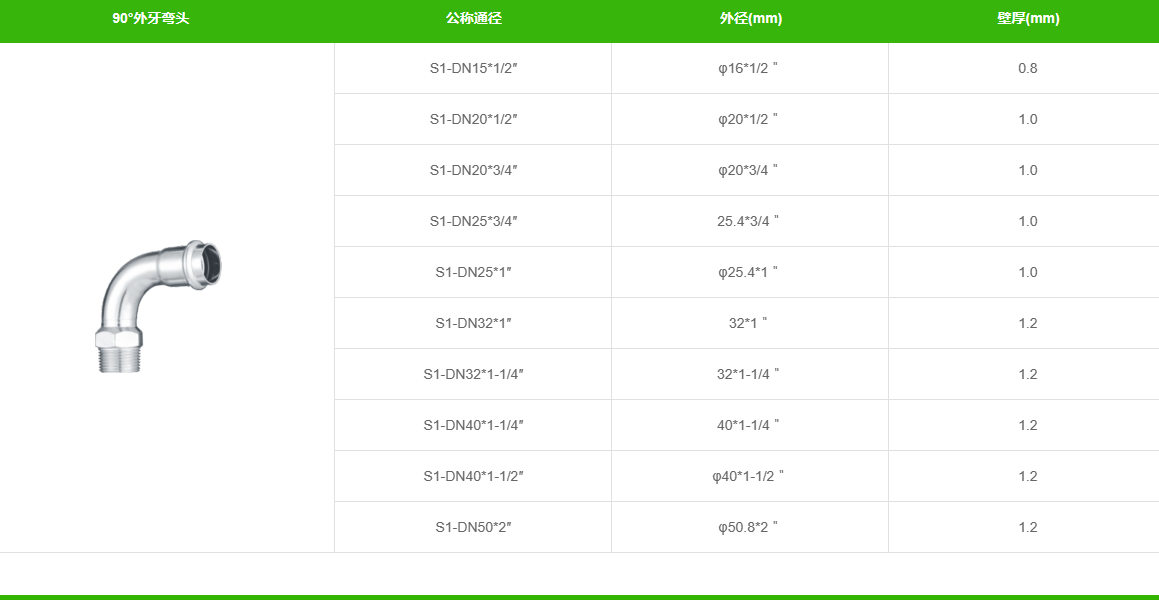Click the φ40*1-1/2 outer diameter cell
The image size is (1159, 600).
(750, 476)
